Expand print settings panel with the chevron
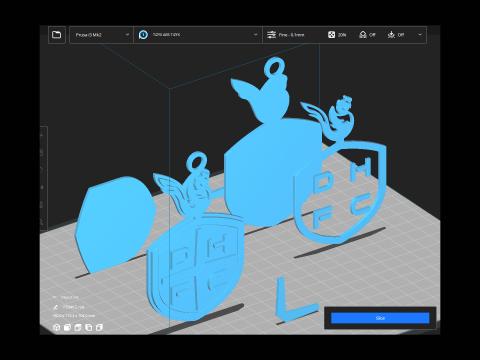480x360 pixels. pos(420,35)
